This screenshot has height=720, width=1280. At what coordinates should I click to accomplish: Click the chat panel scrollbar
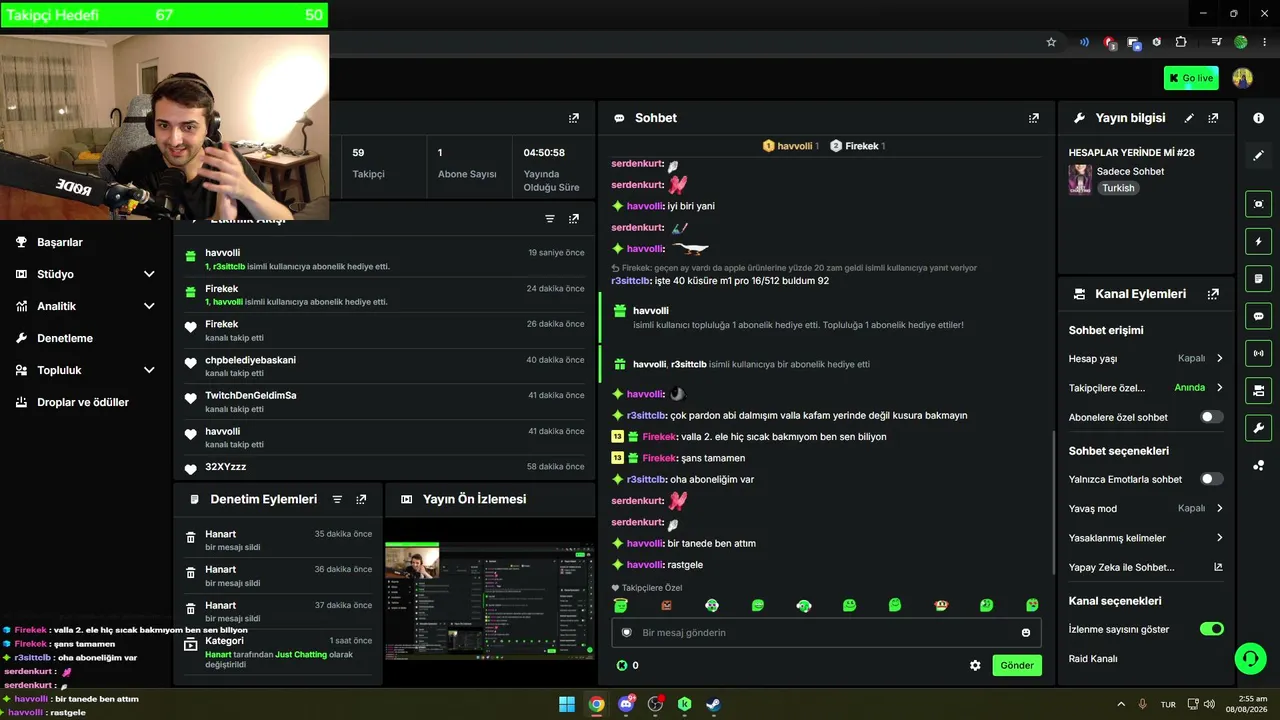[1053, 500]
